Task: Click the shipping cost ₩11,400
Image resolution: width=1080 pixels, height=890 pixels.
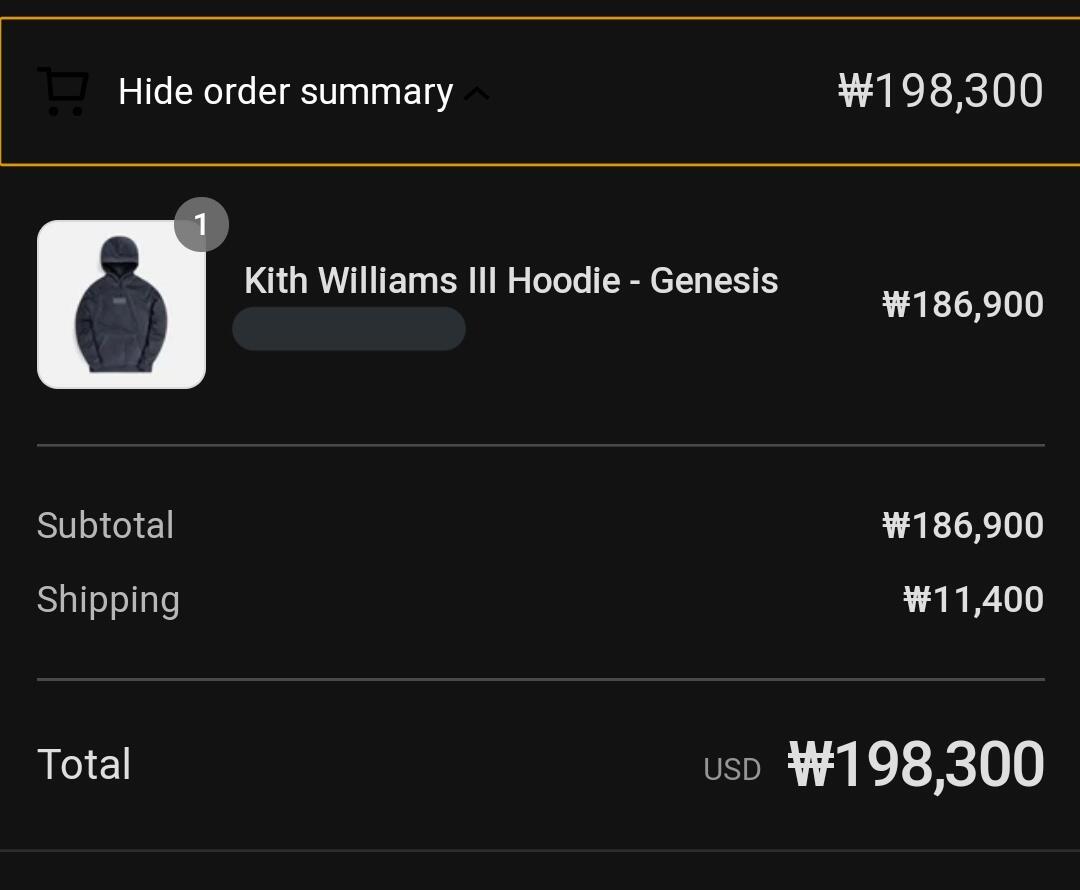Action: tap(973, 600)
